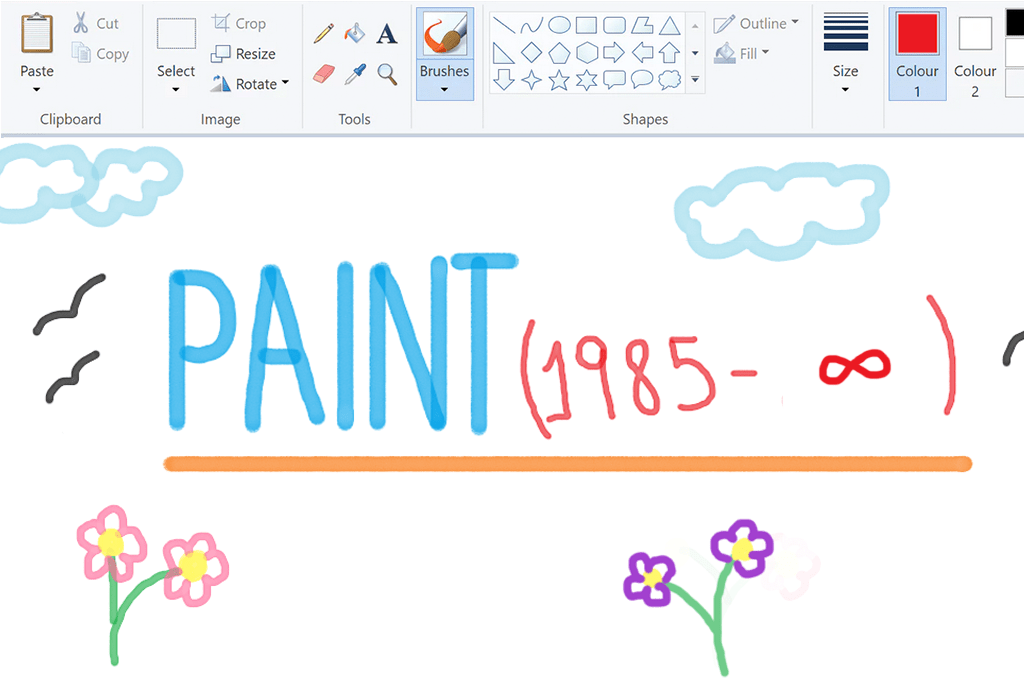Select the Fill with colour tool
Viewport: 1024px width, 682px height.
pos(355,33)
